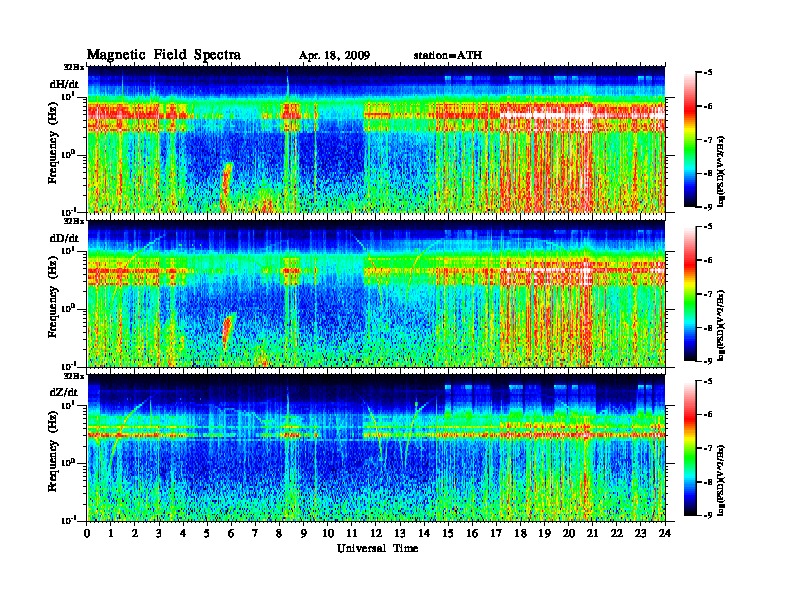Click the log(PSD) label of top colorbar
The image size is (792, 612).
click(721, 171)
